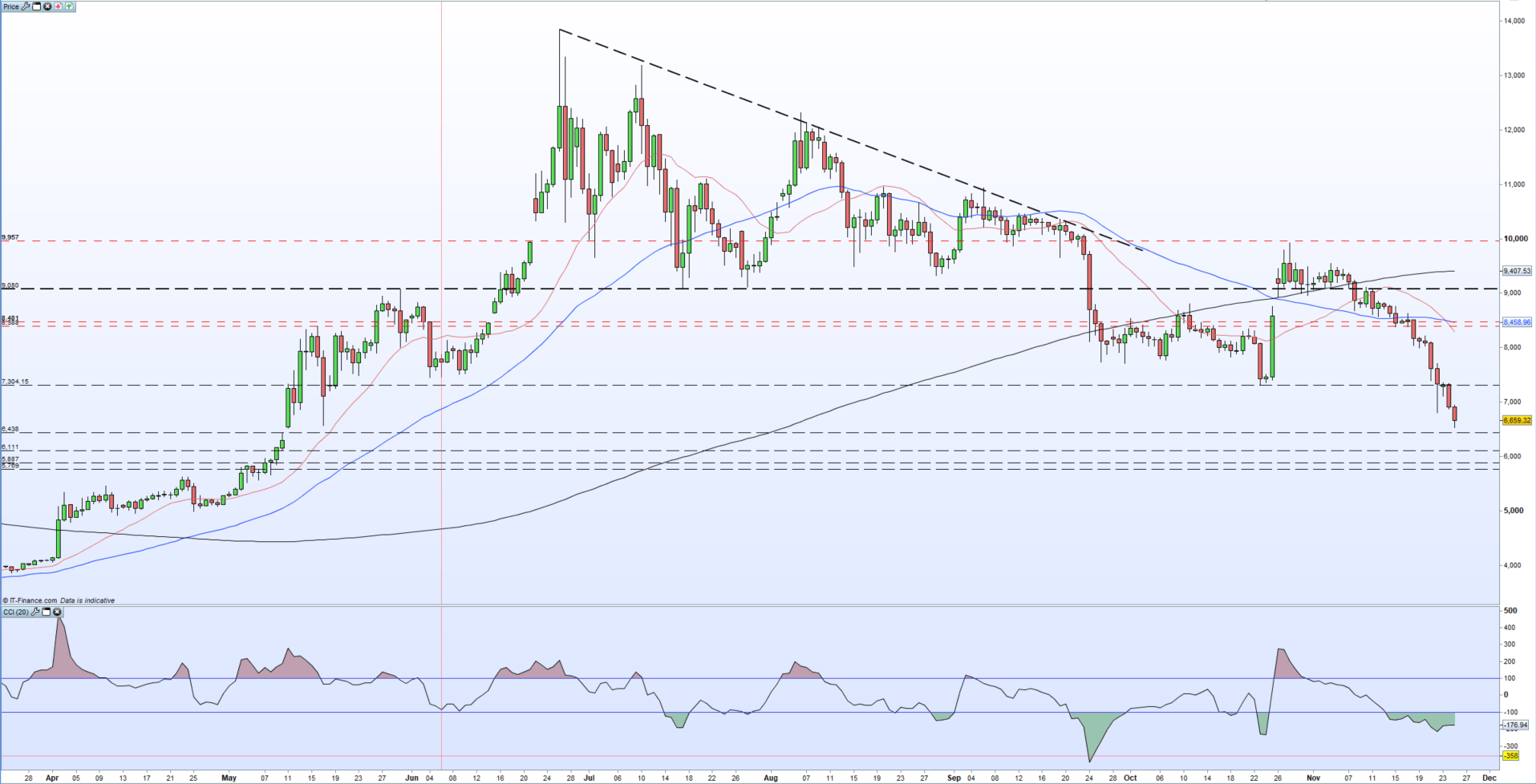This screenshot has width=1536, height=784.
Task: Click the Nov label on time axis
Action: (x=1314, y=778)
